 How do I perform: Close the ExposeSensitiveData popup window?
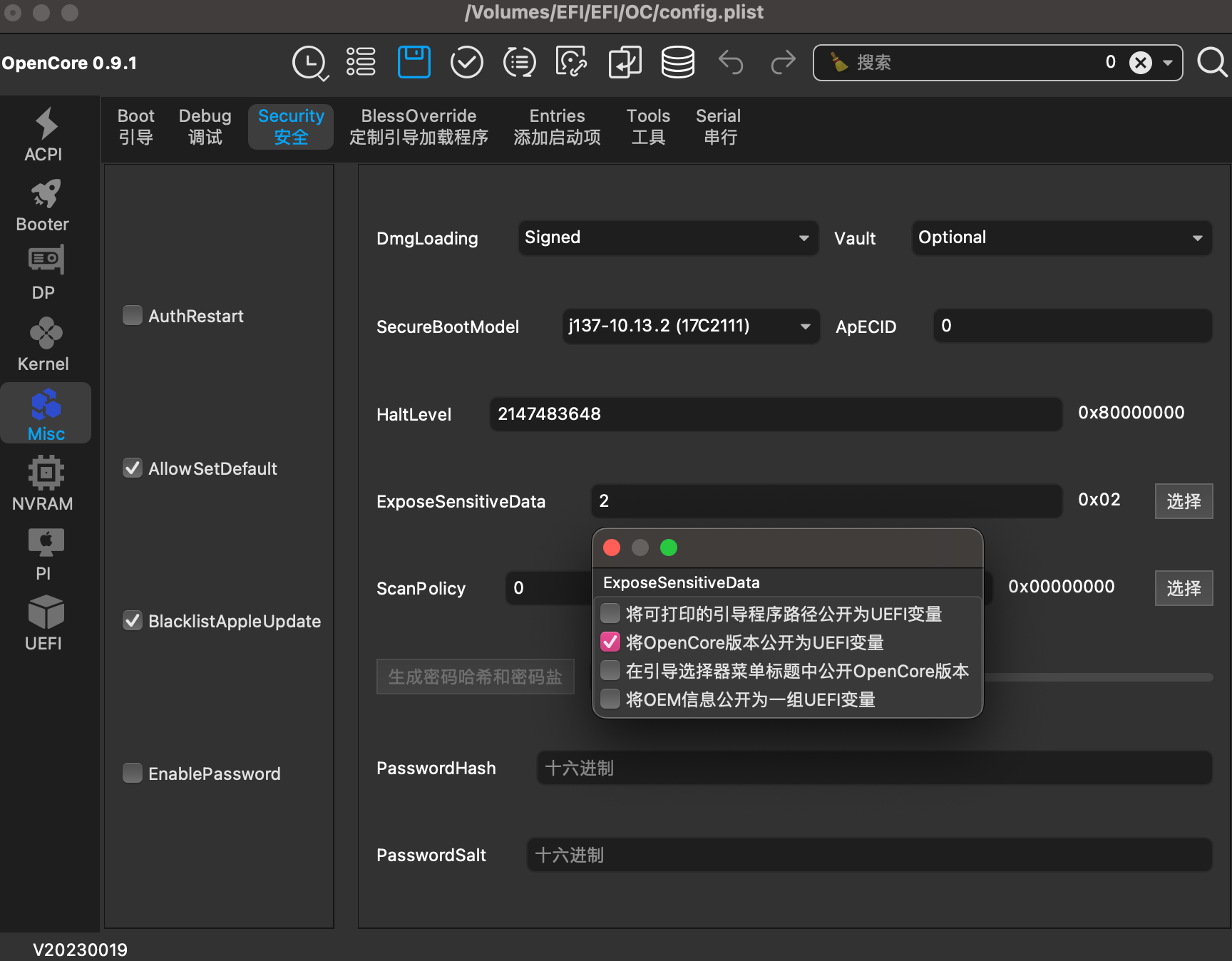pos(612,548)
